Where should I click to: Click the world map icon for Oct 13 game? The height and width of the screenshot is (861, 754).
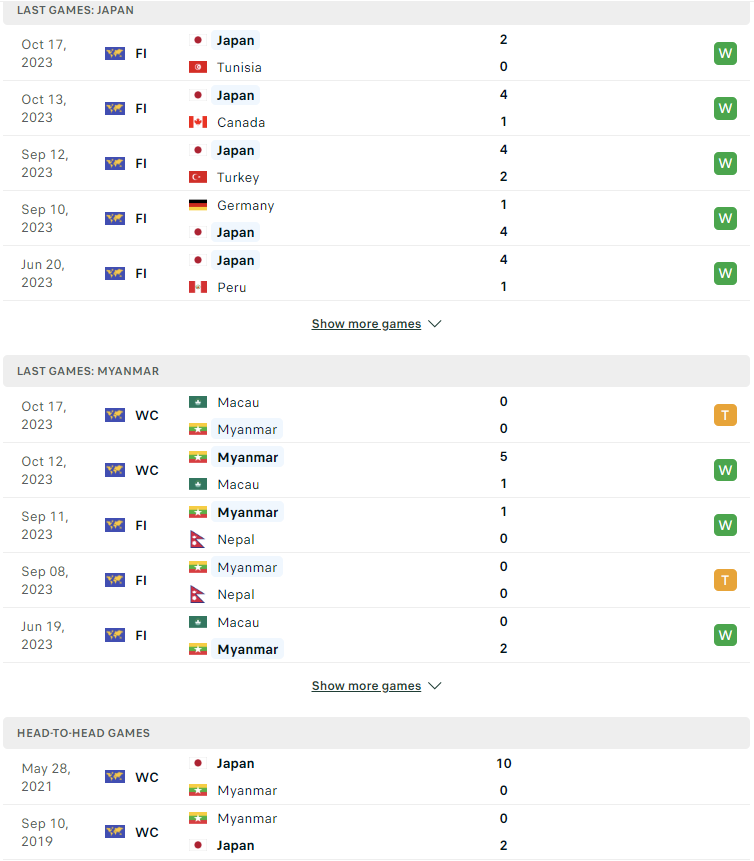(x=115, y=108)
